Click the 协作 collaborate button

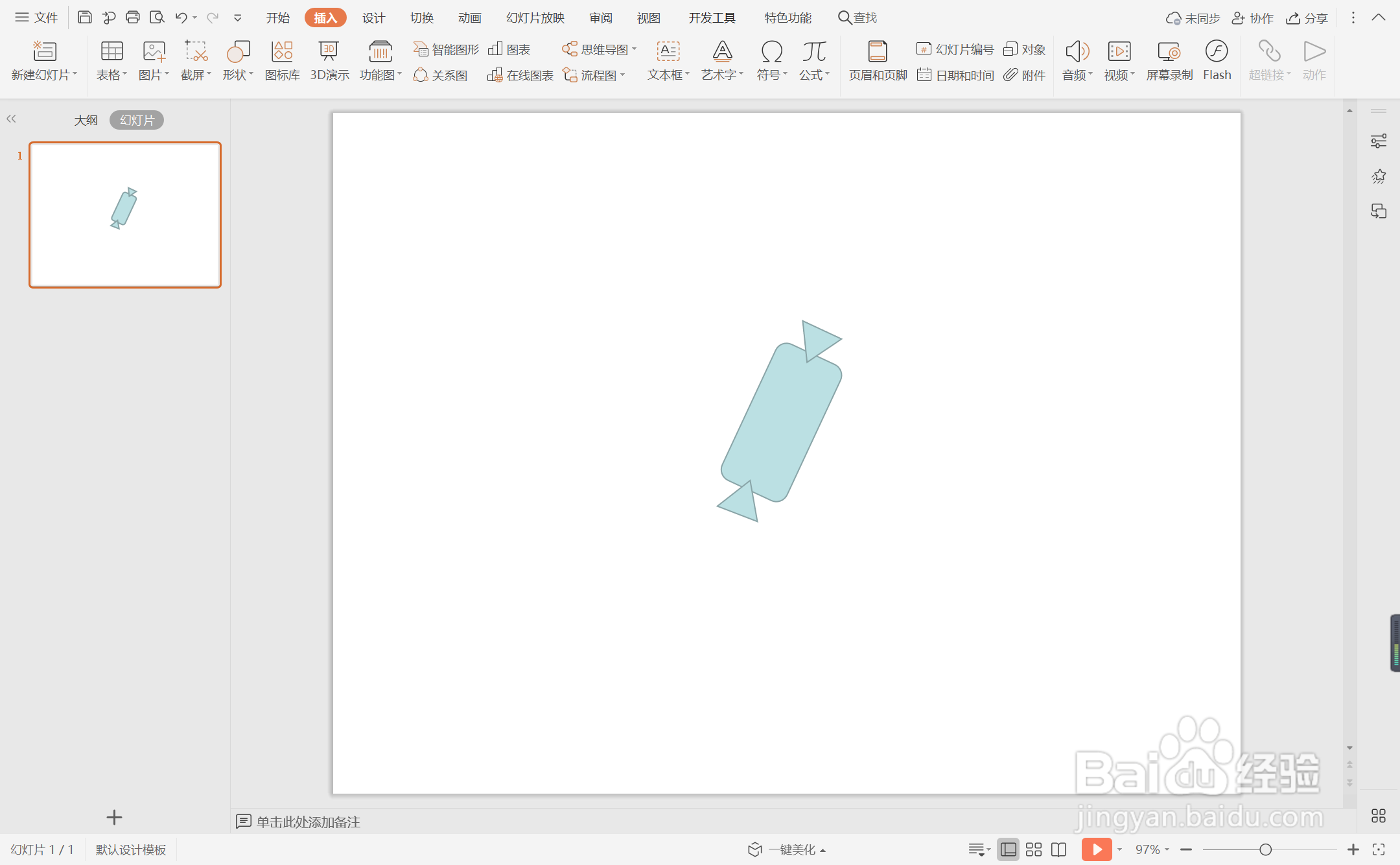tap(1252, 18)
